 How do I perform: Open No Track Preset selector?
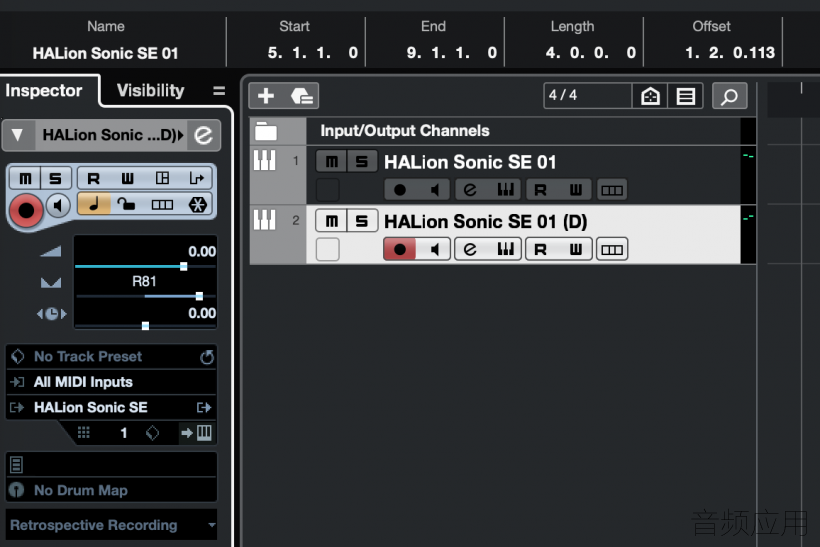coord(111,357)
